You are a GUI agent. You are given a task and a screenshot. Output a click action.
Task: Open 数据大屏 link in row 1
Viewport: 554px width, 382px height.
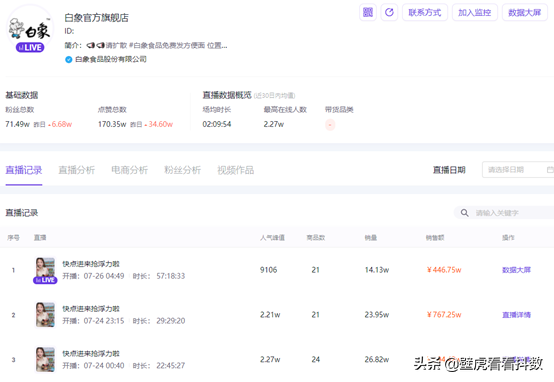coord(517,270)
